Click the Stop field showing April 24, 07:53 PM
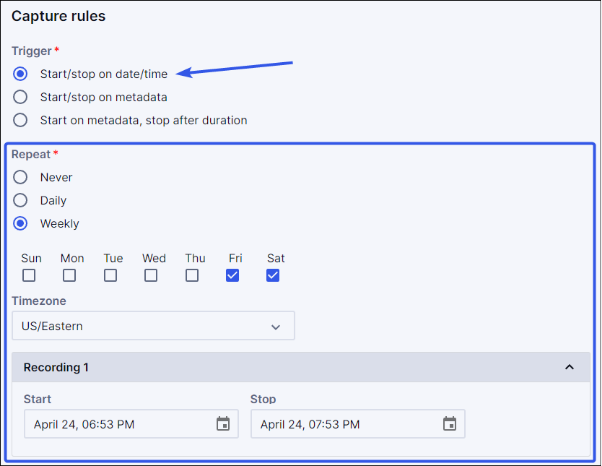602x466 pixels. click(345, 424)
